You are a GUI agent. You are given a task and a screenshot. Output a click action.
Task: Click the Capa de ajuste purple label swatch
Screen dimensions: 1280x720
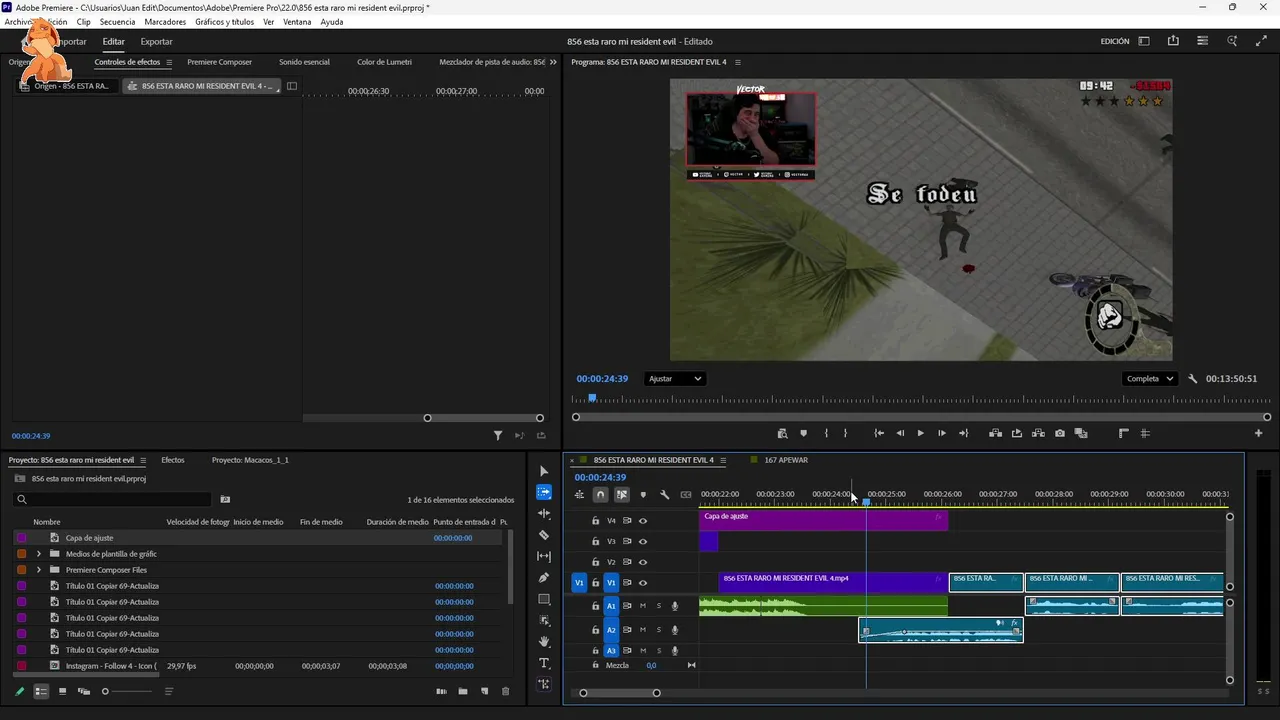point(22,538)
